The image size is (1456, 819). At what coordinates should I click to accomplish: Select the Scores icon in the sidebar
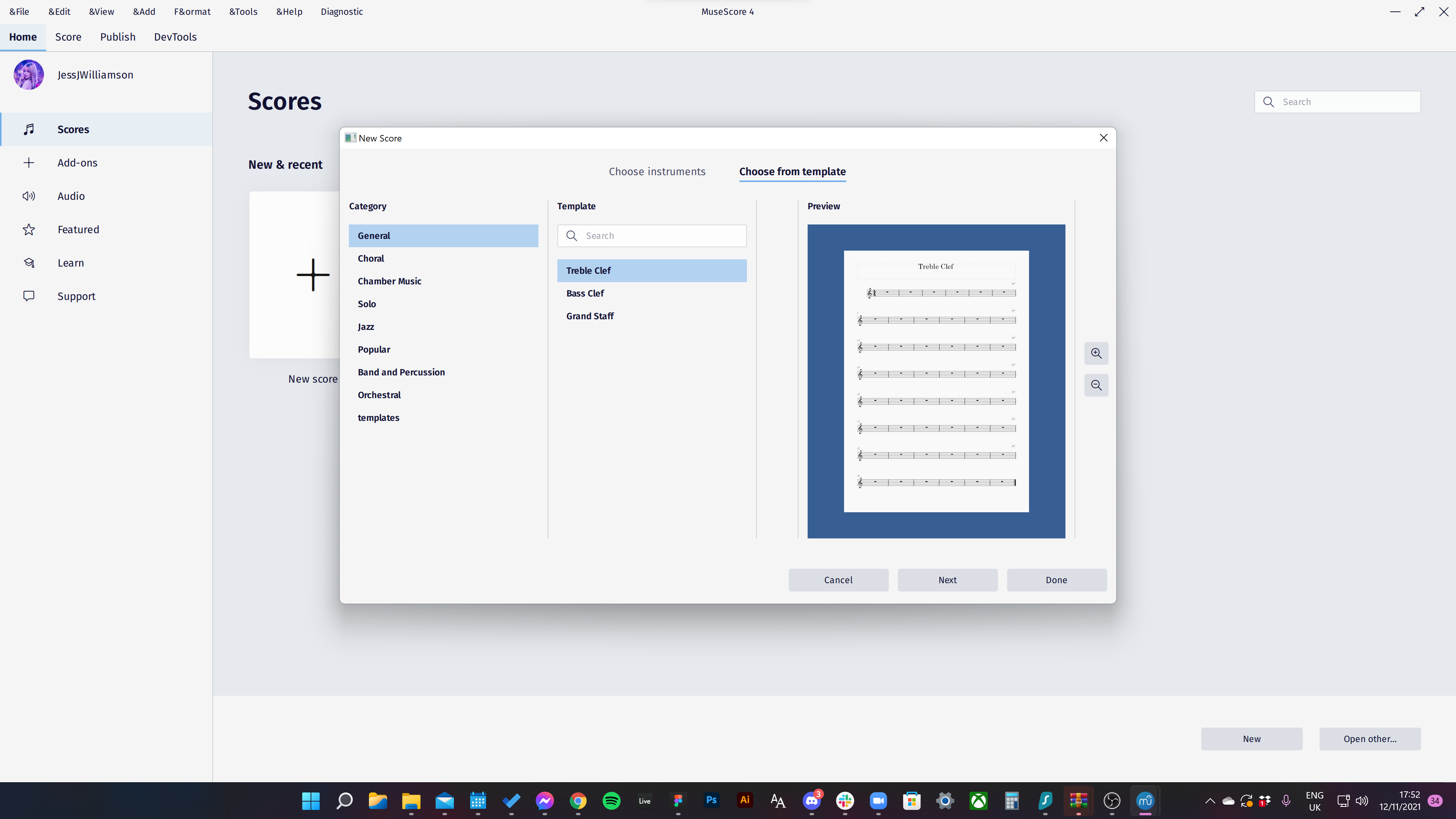point(29,129)
